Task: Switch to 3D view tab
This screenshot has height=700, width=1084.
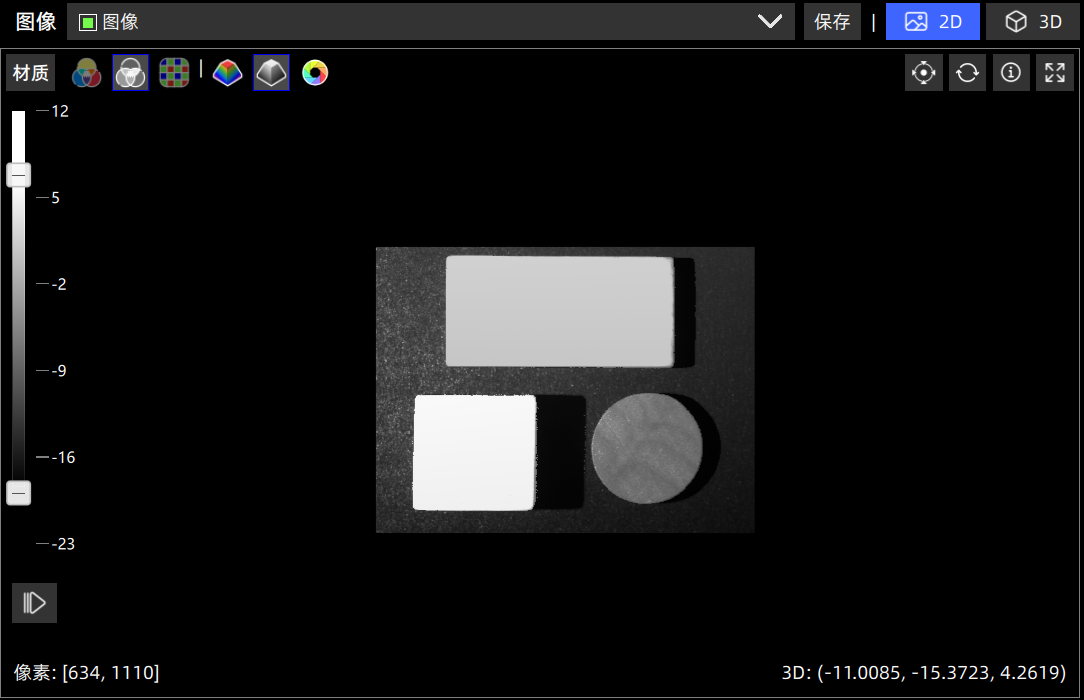Action: 1034,21
